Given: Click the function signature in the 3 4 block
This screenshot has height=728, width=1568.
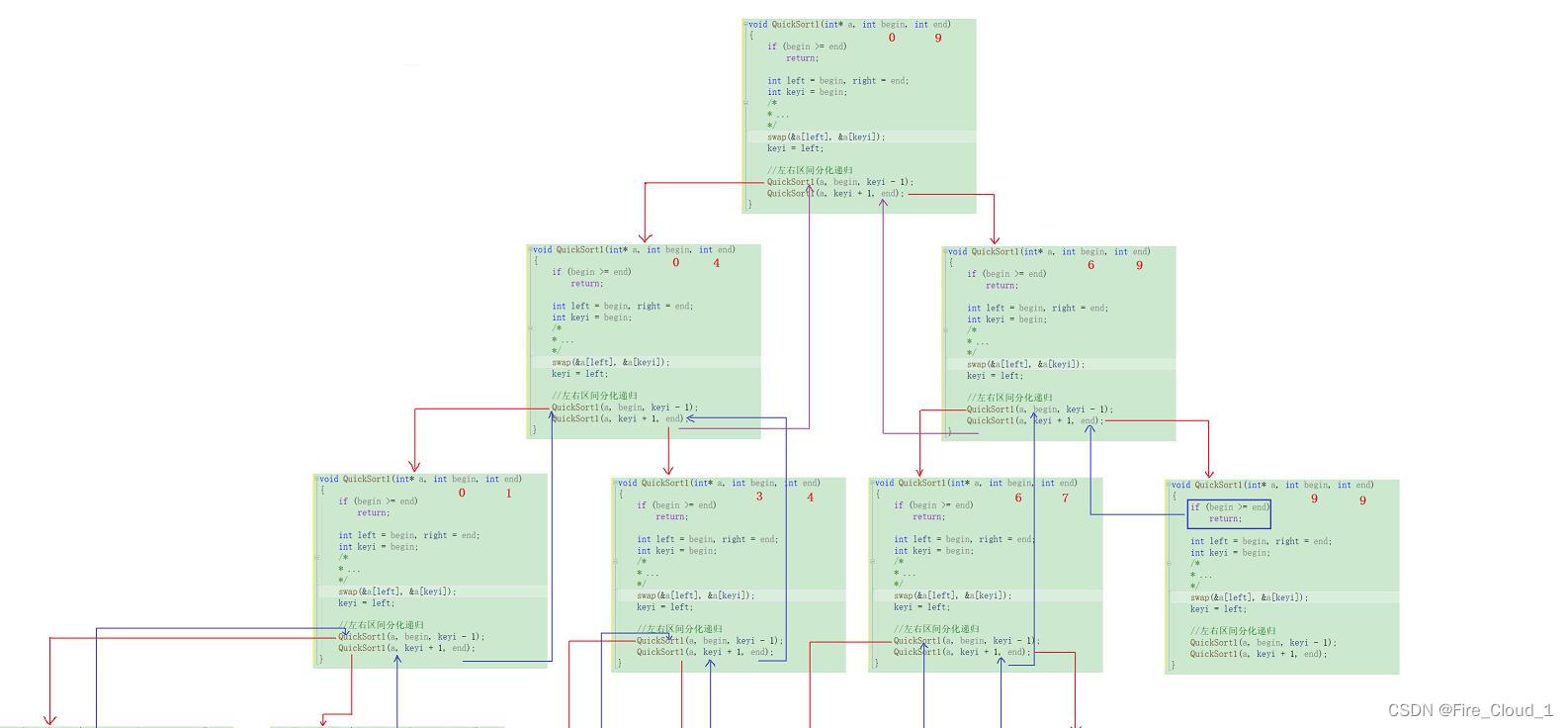Looking at the screenshot, I should click(x=719, y=484).
